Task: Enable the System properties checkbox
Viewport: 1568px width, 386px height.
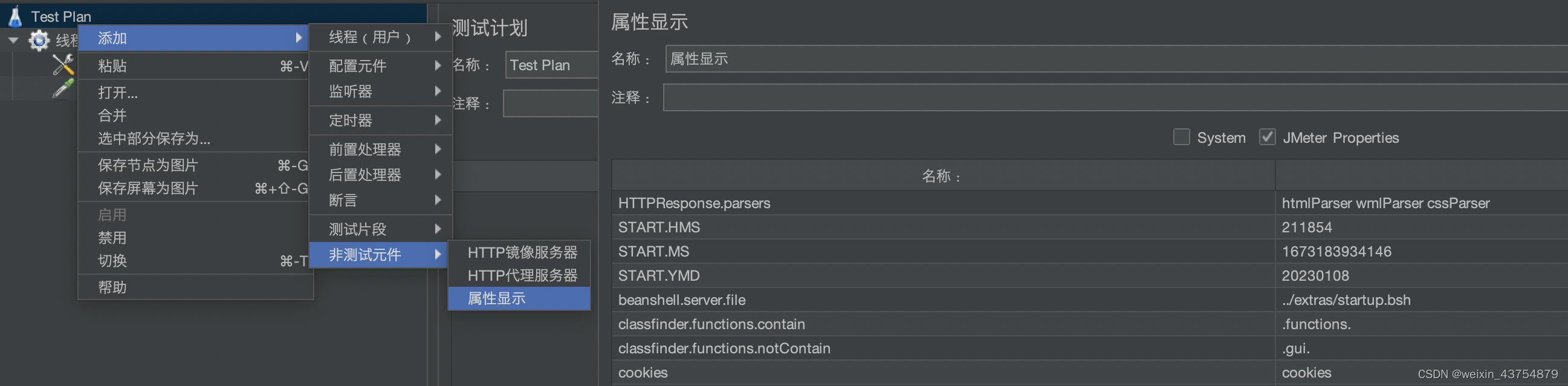Action: click(1181, 137)
